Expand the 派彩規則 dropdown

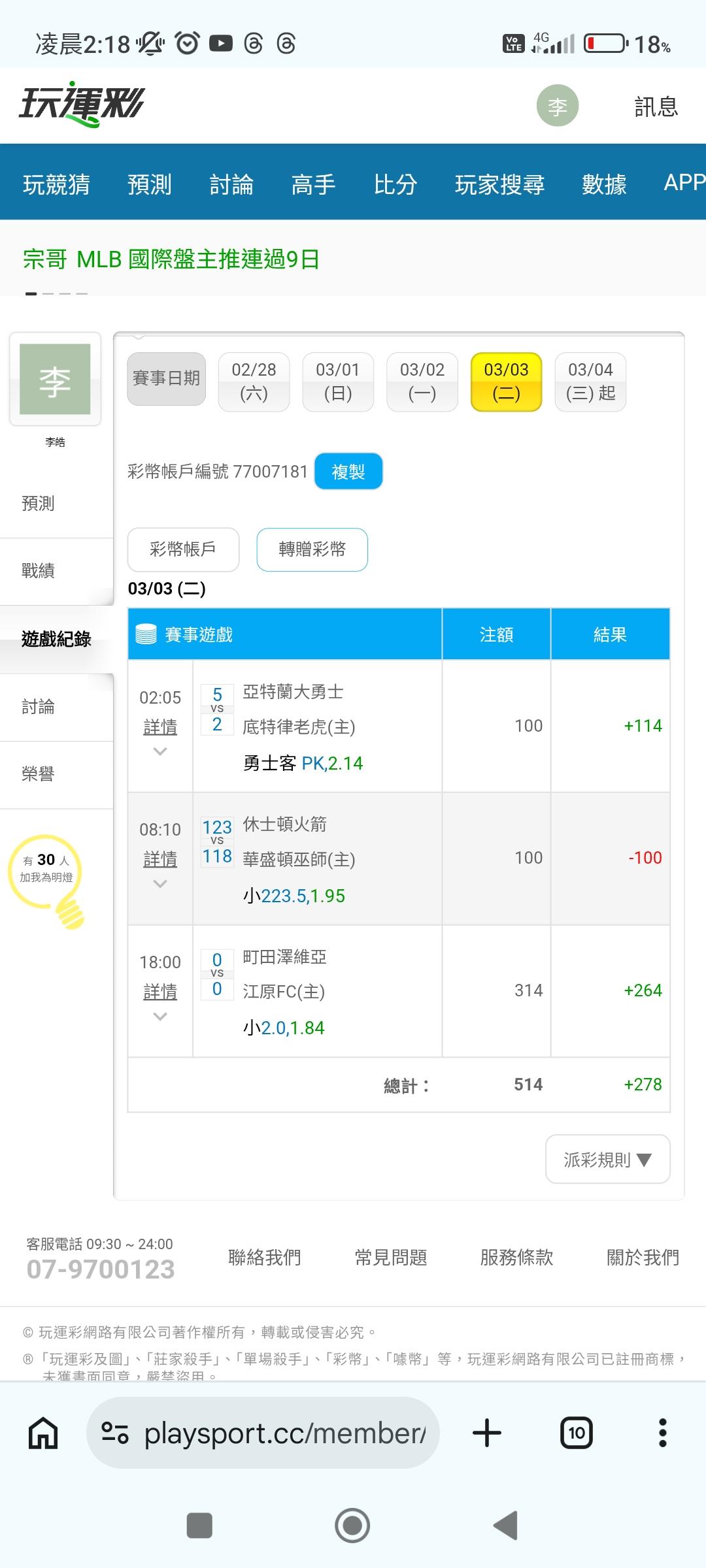tap(607, 1160)
